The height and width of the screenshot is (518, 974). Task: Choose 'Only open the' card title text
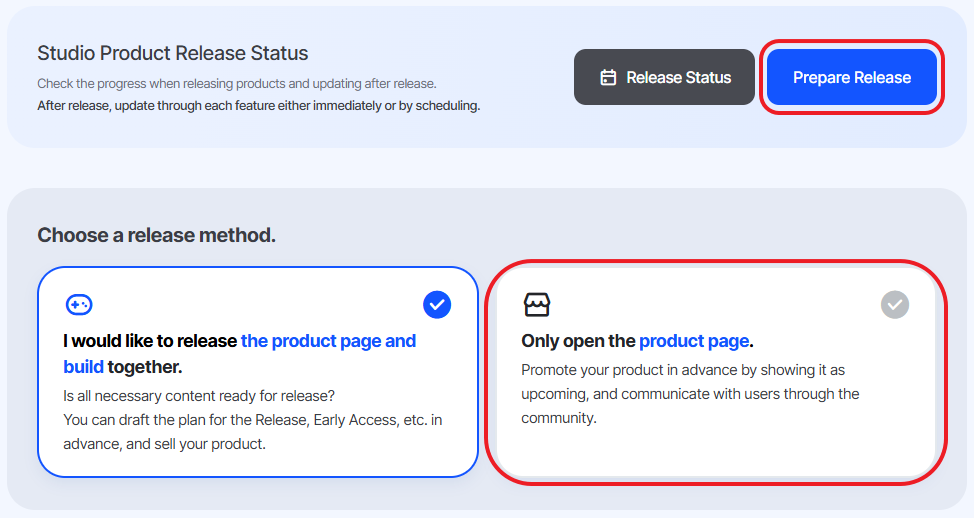[578, 341]
